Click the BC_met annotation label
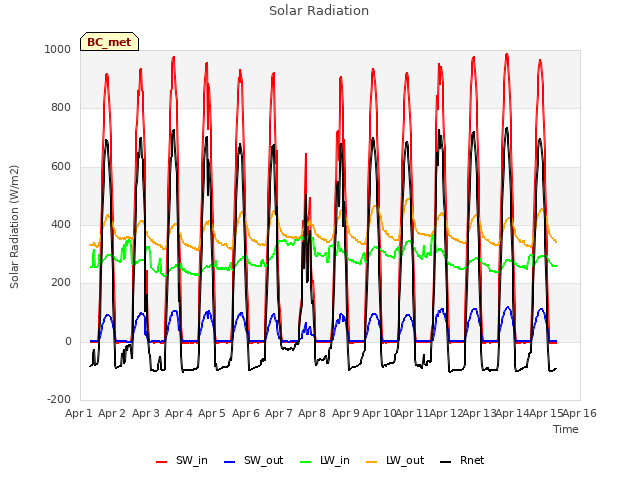Viewport: 640px width, 480px height. point(109,42)
